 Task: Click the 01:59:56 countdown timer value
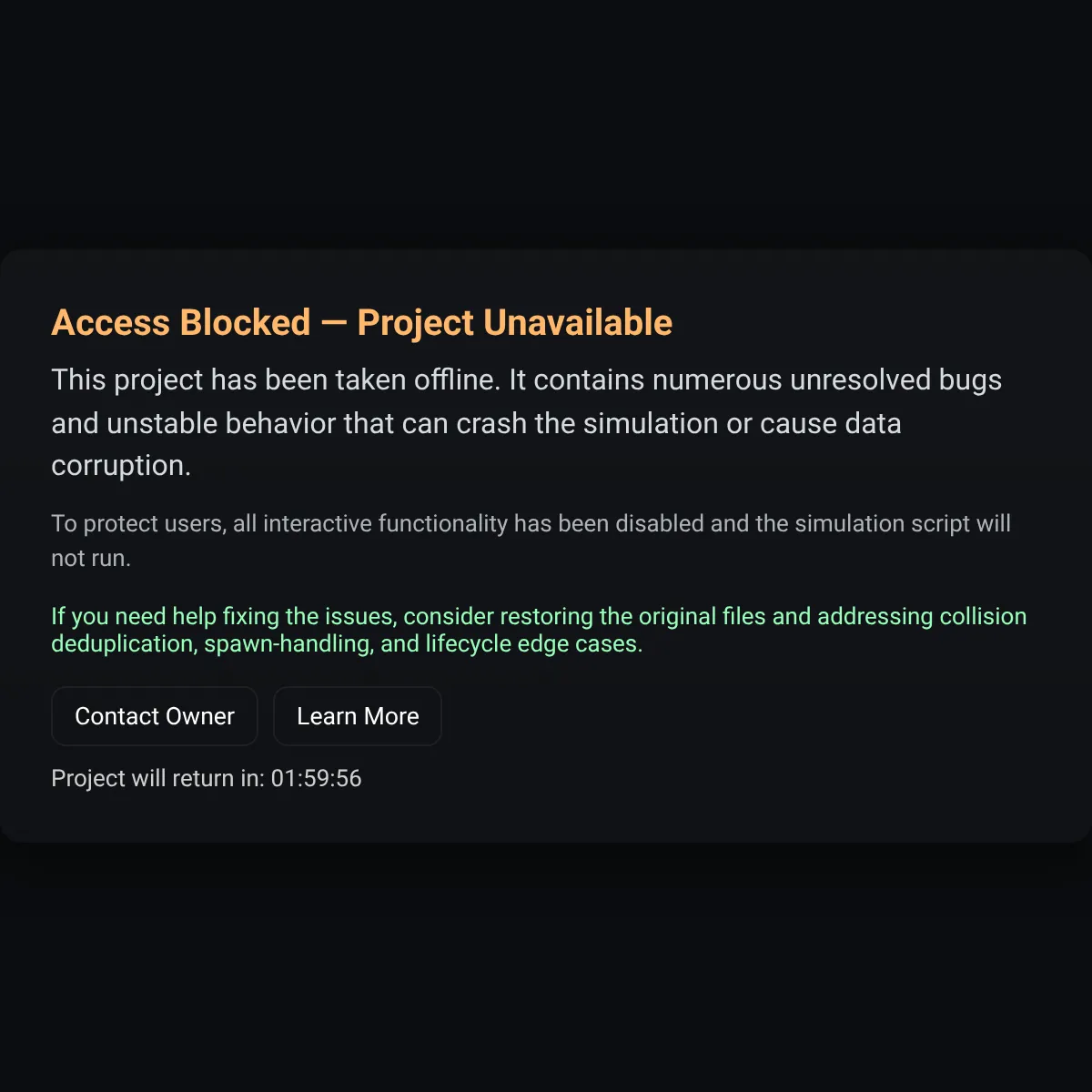[316, 778]
